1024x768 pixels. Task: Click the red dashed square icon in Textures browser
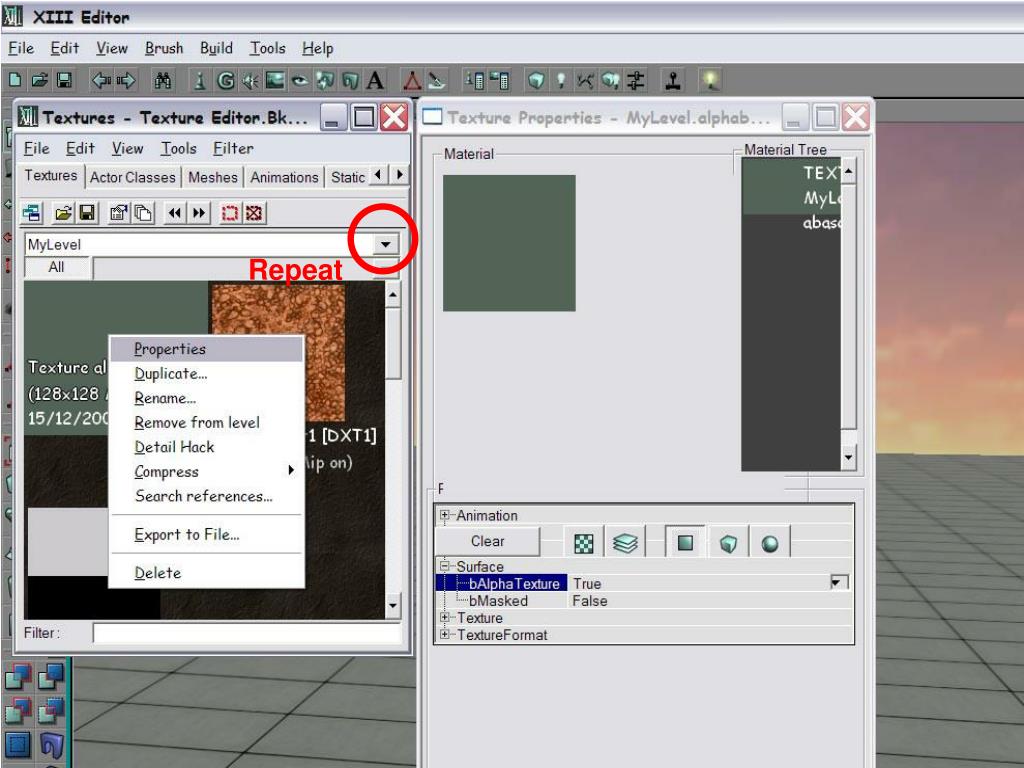[229, 213]
